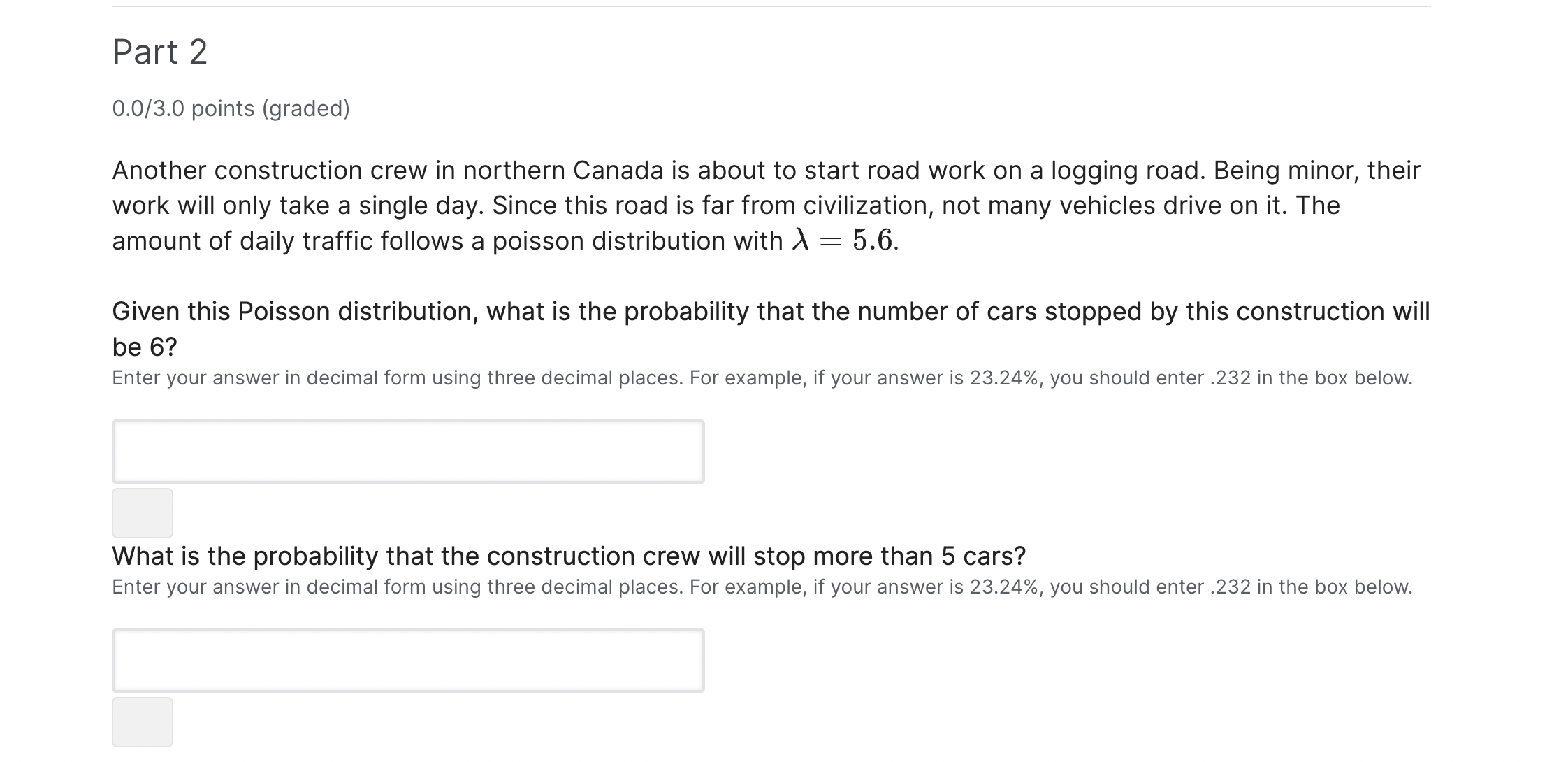Select the lambda equals 5.6 formula text
Screen dimensions: 1568x762
pyautogui.click(x=843, y=240)
